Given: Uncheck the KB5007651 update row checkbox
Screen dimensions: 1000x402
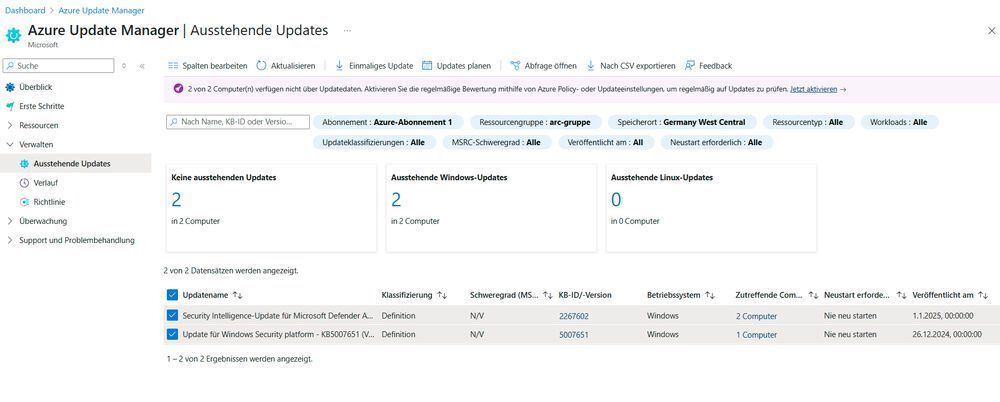Looking at the screenshot, I should point(172,334).
